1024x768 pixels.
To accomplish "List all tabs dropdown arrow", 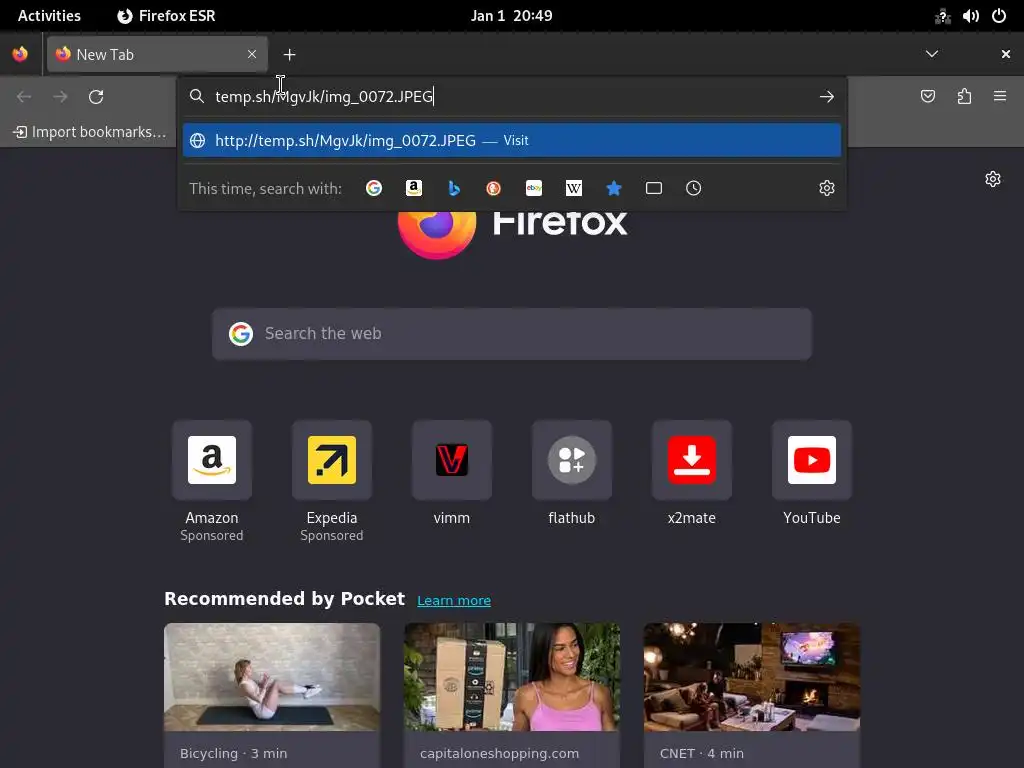I will click(x=932, y=54).
